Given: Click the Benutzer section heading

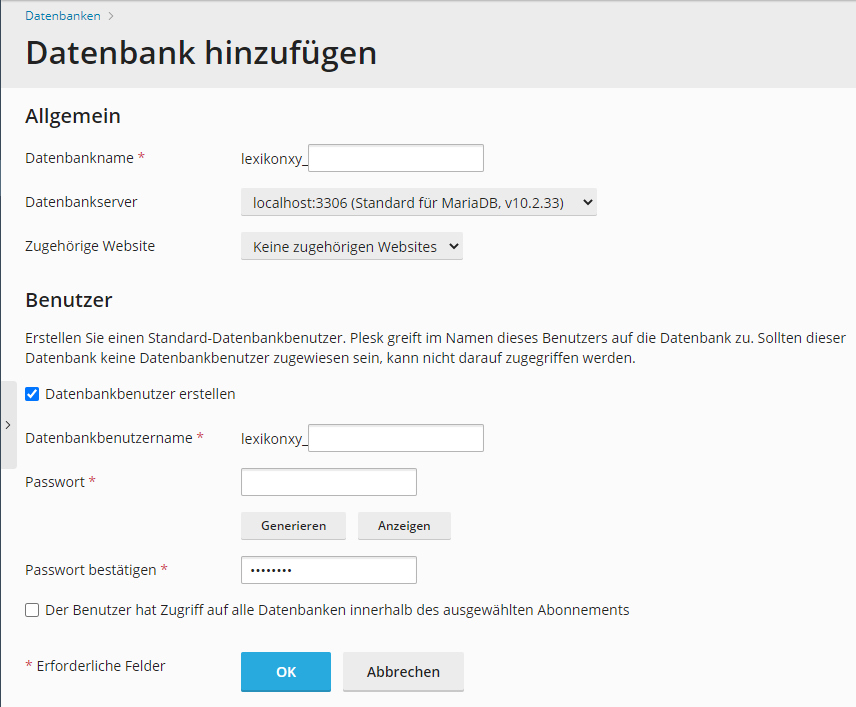Looking at the screenshot, I should pos(68,300).
